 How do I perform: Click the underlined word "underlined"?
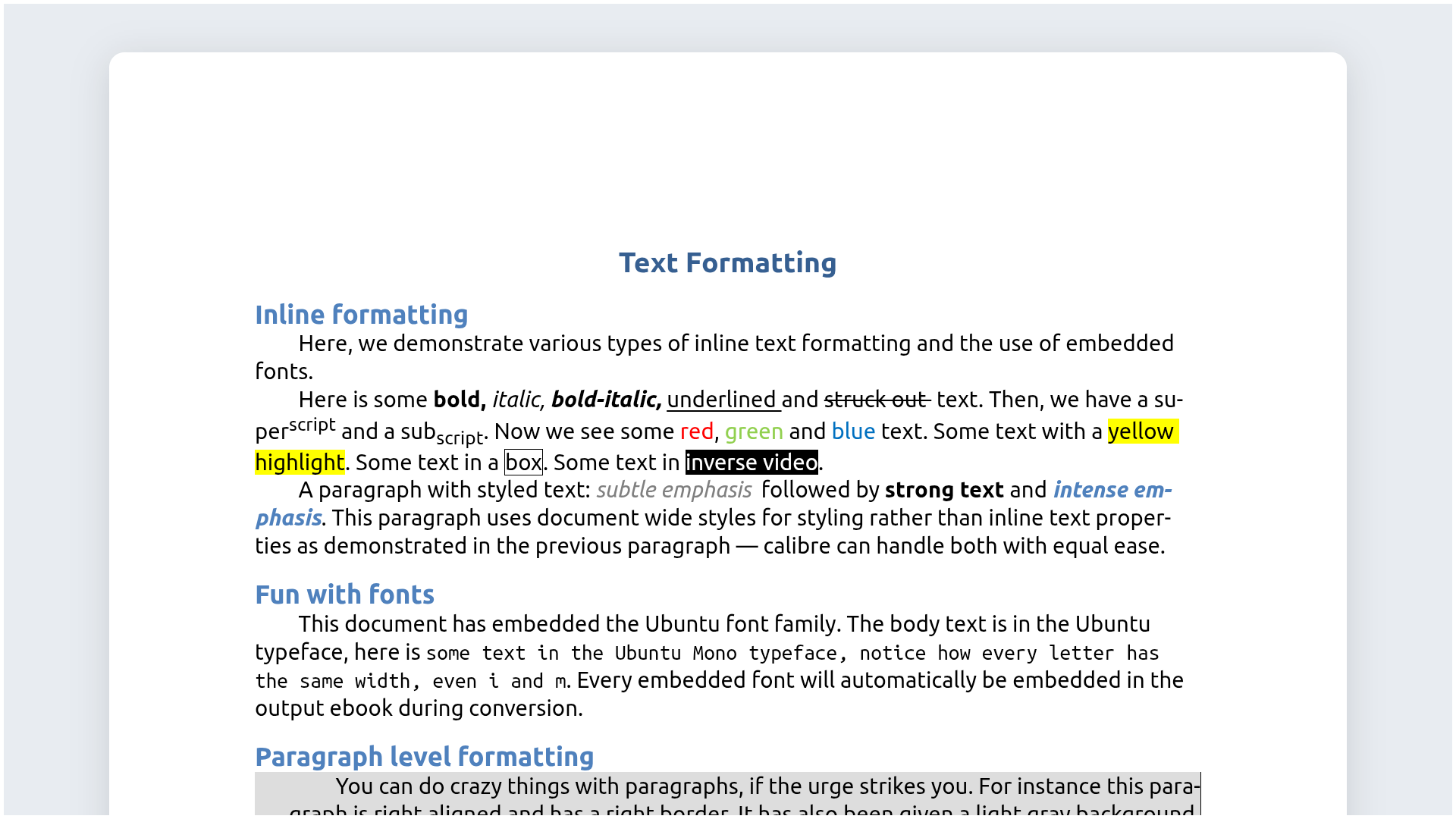click(721, 400)
